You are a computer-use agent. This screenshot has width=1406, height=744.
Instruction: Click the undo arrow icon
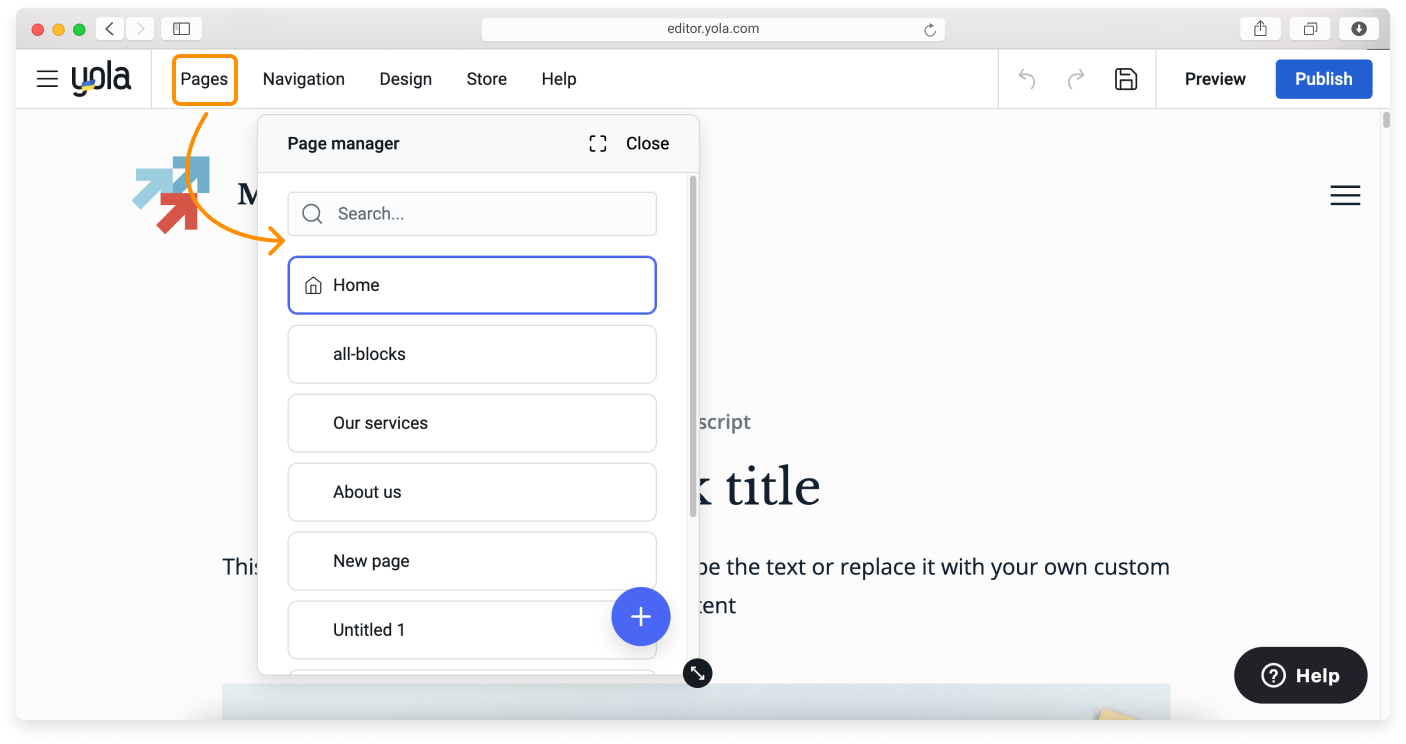coord(1027,79)
